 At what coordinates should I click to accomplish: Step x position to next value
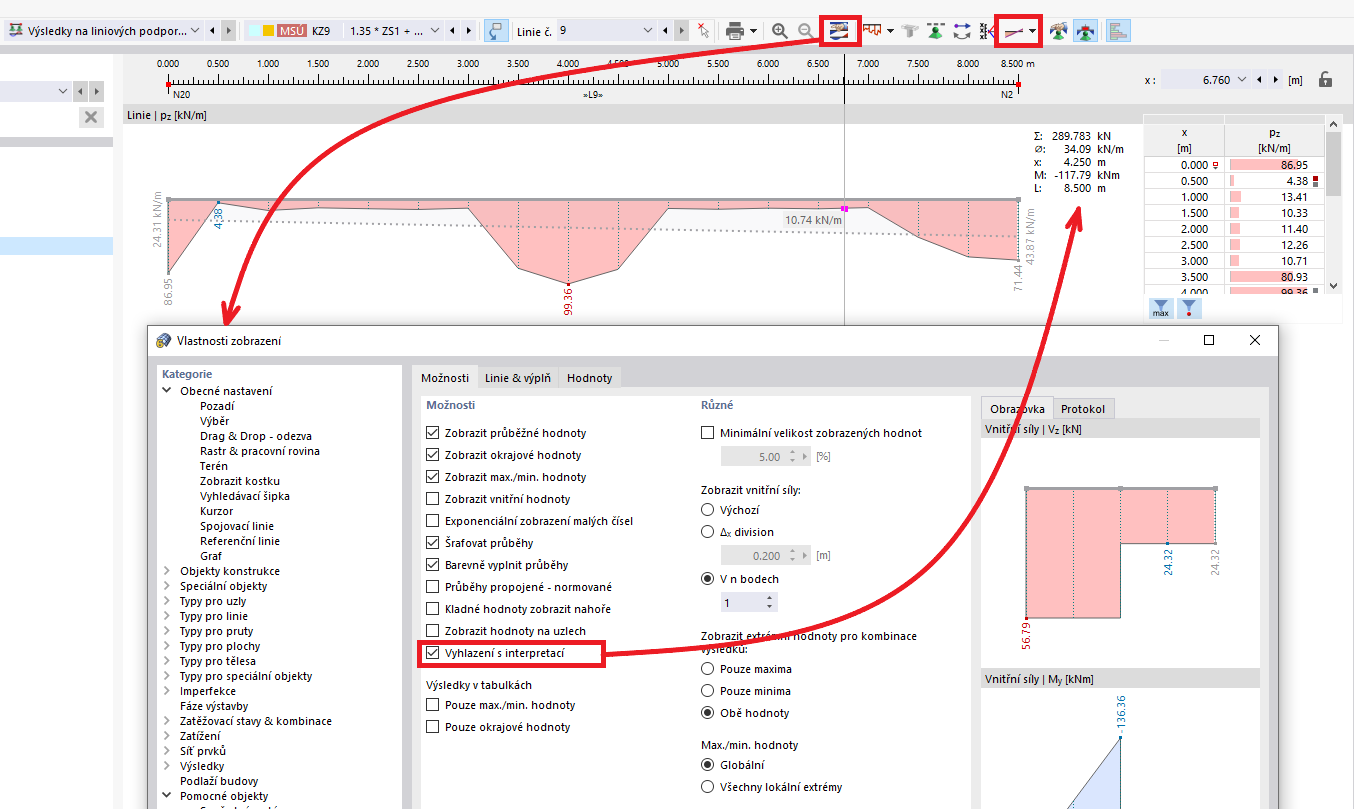1274,79
